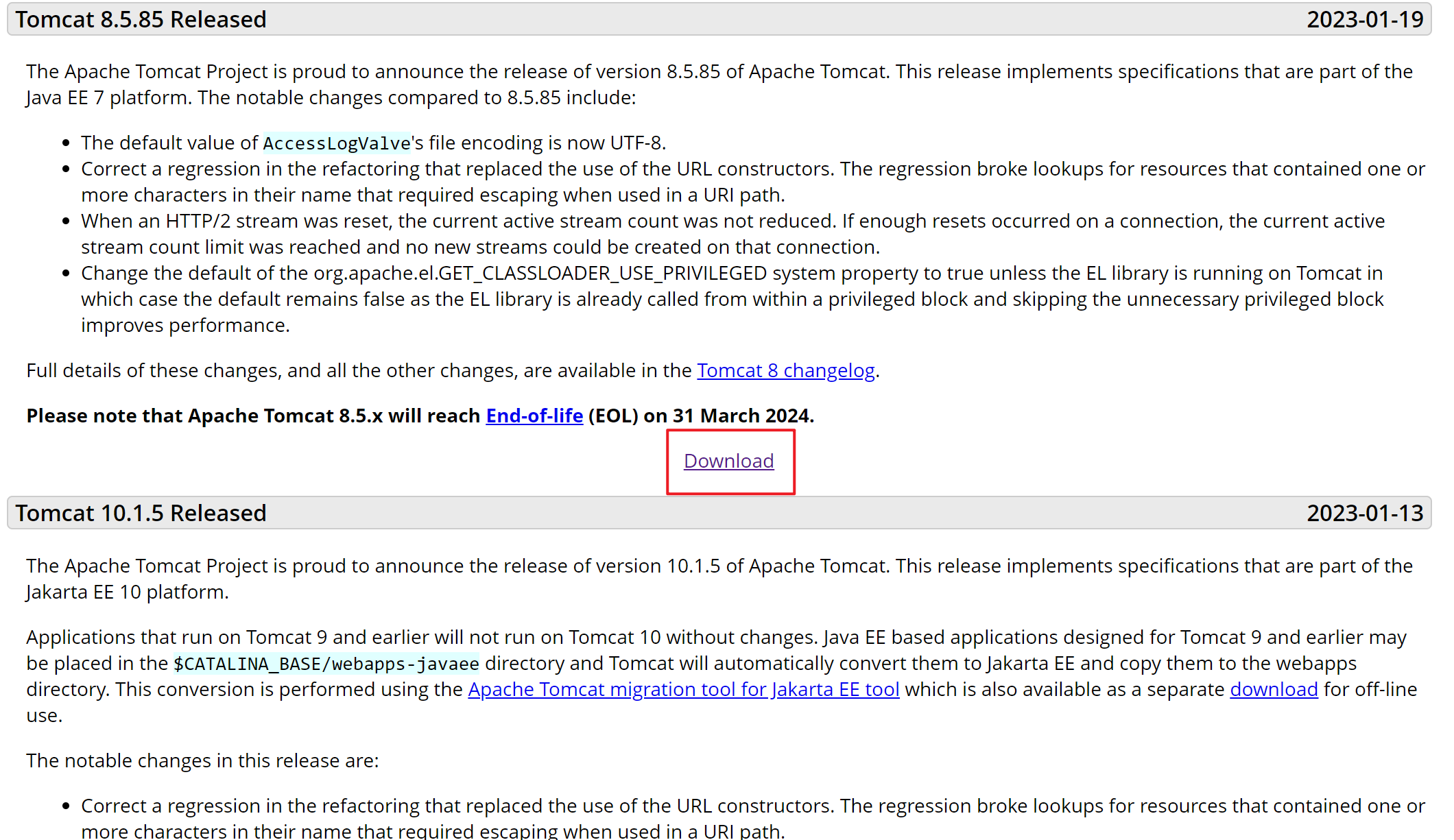
Task: Click the $CATALINA_BASE/webapps-javaee code text
Action: pyautogui.click(x=326, y=664)
